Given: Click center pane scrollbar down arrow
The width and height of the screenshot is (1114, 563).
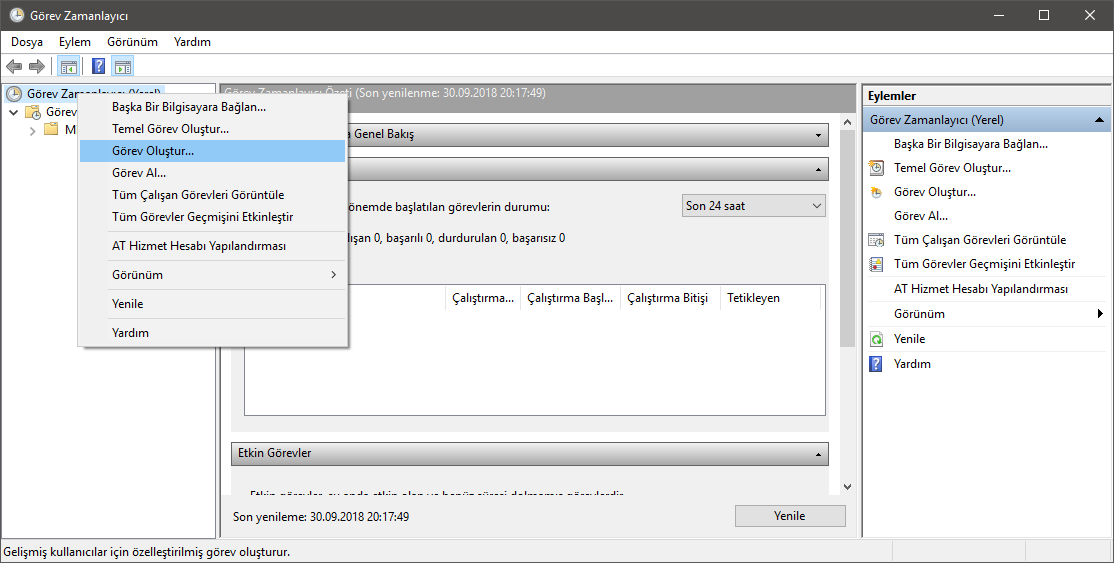Looking at the screenshot, I should click(x=847, y=487).
